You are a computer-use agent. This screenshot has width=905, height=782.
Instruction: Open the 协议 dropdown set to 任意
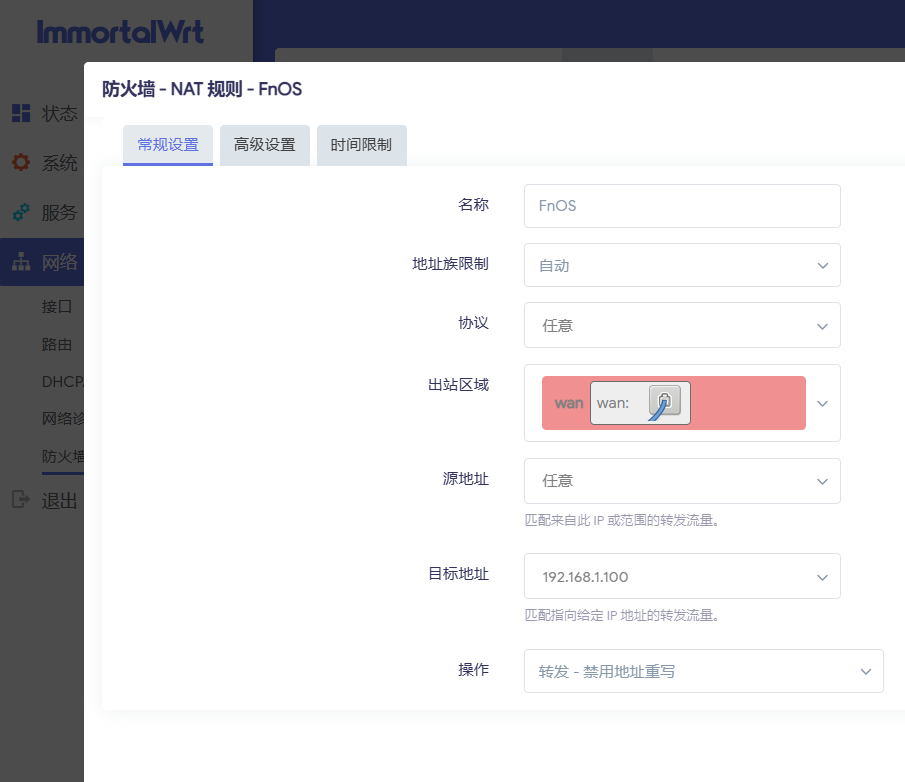point(682,325)
